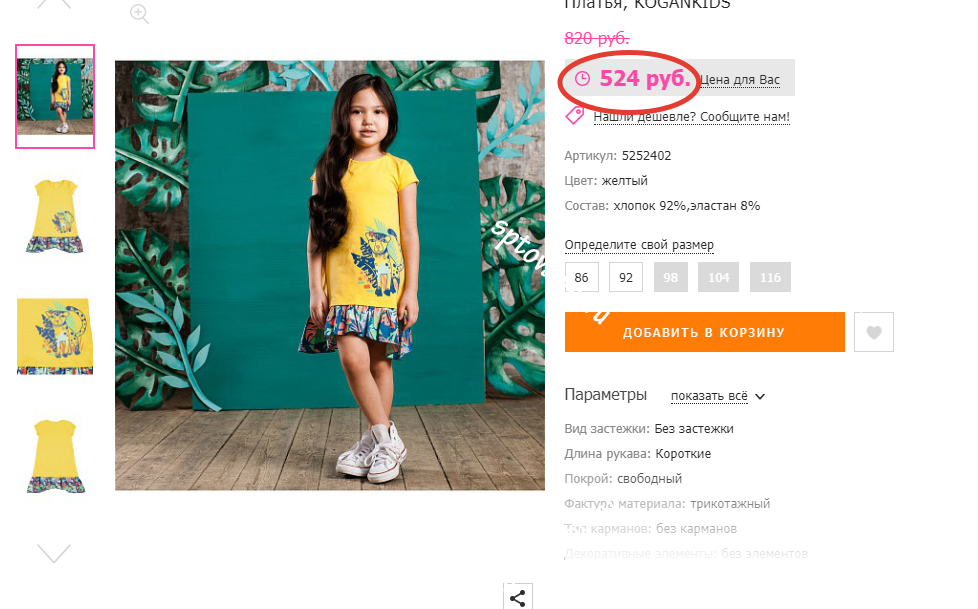Click Цена для Вас label
Viewport: 978px width, 609px height.
coord(740,80)
